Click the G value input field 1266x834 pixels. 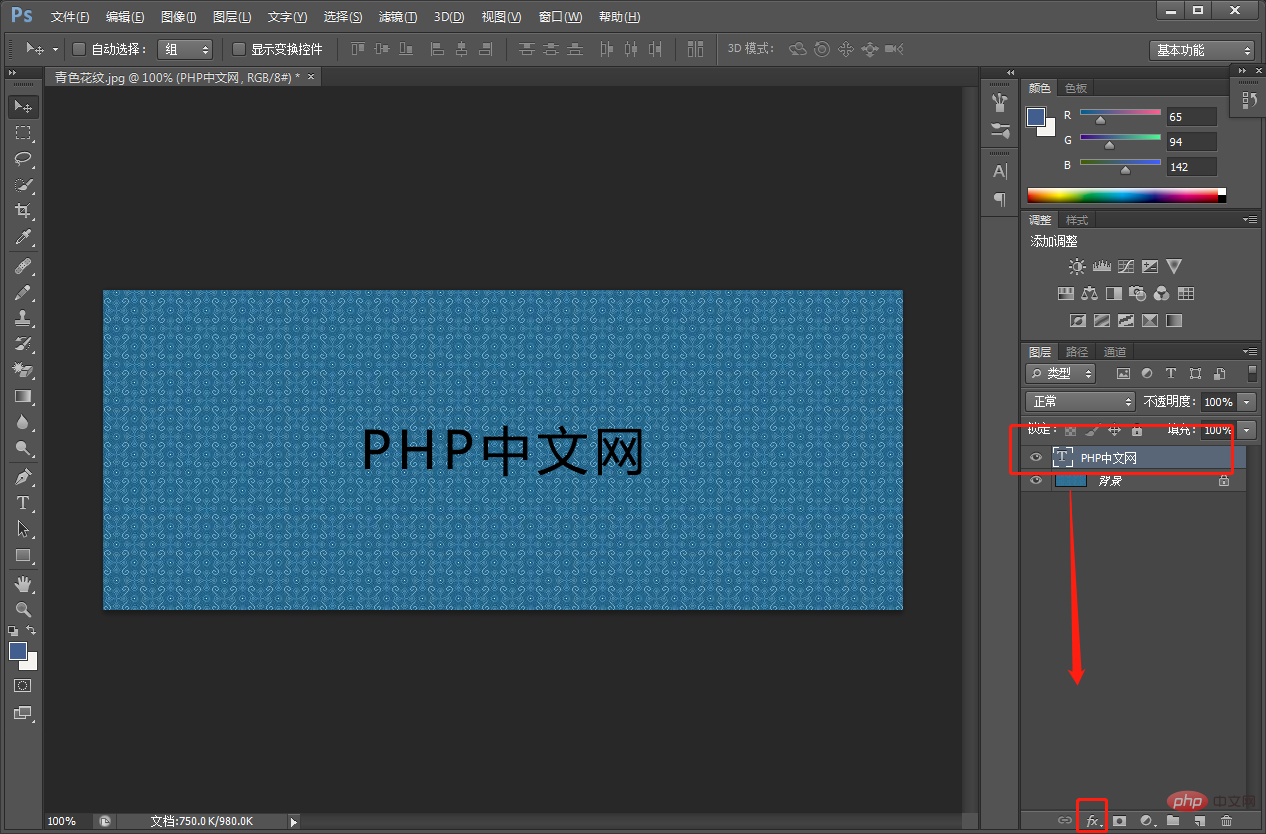point(1191,142)
